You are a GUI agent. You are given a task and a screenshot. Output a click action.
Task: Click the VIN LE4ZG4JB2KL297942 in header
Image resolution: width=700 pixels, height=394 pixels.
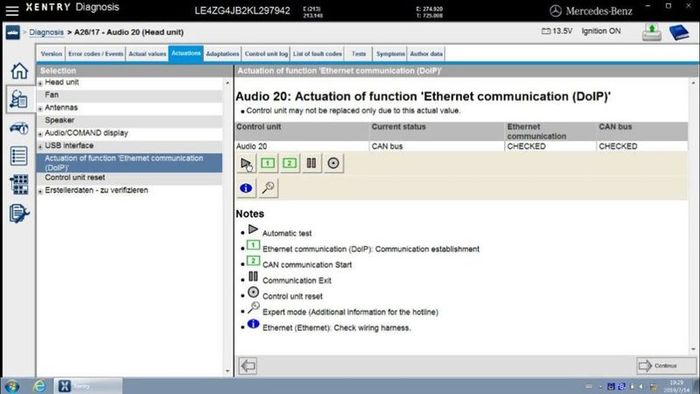pyautogui.click(x=242, y=11)
